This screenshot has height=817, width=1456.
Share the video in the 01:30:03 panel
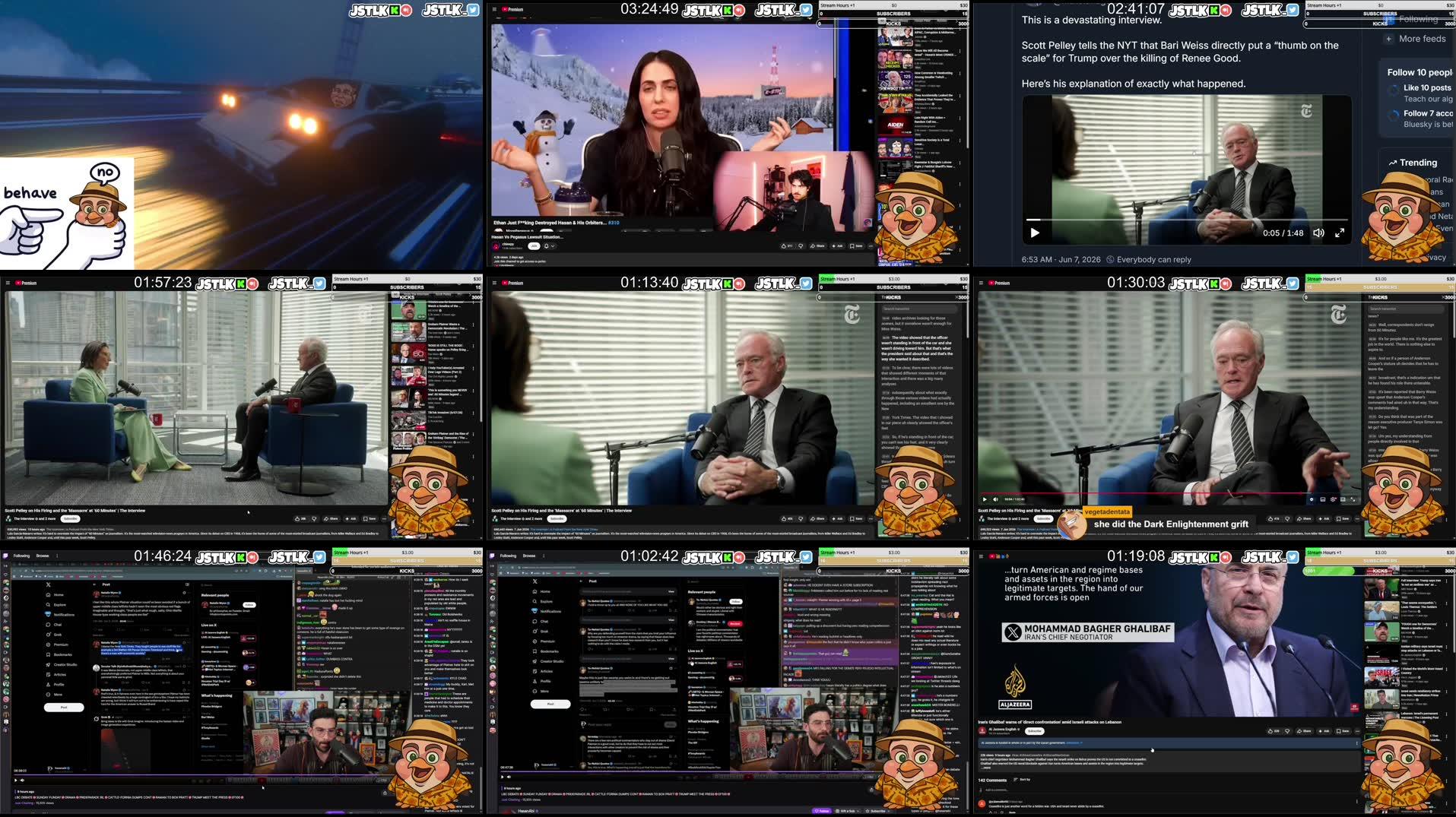[x=1304, y=518]
